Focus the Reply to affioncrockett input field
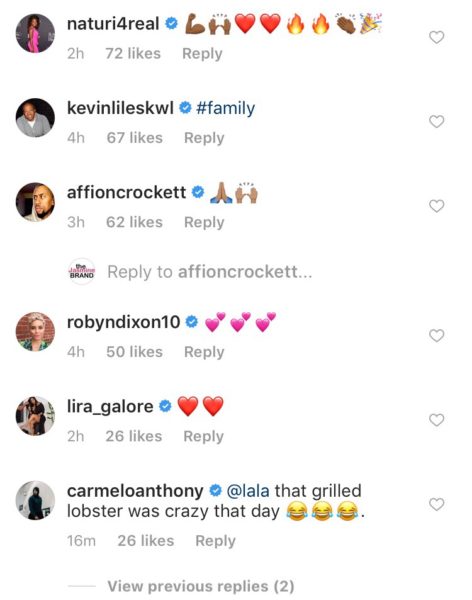The width and height of the screenshot is (472, 600). click(210, 272)
